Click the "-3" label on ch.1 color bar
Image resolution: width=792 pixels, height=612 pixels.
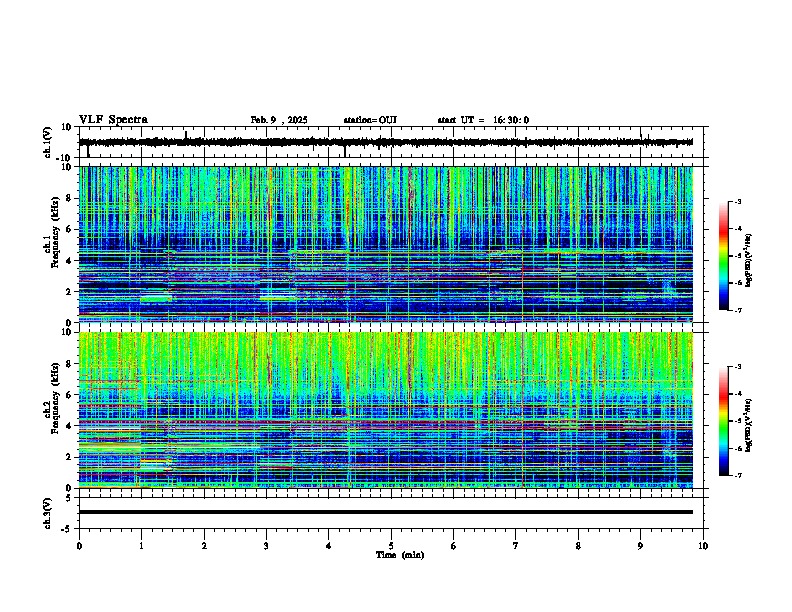(737, 201)
